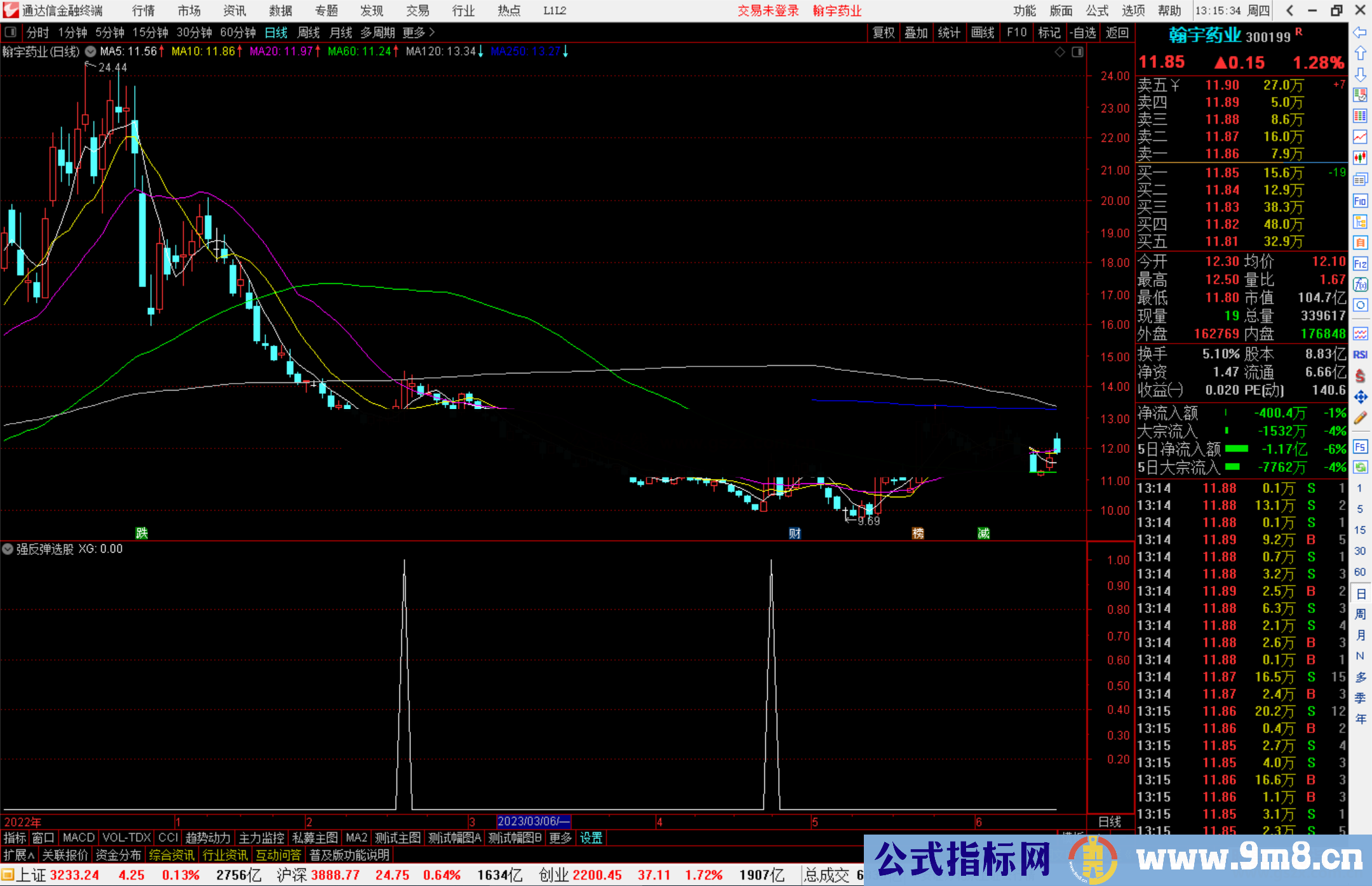The image size is (1372, 886).
Task: Toggle the small window icon beside 分时
Action: [11, 32]
